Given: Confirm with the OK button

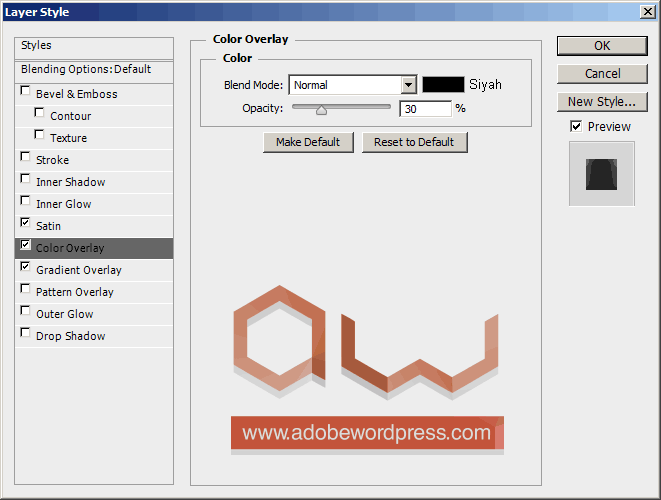Looking at the screenshot, I should pyautogui.click(x=602, y=46).
